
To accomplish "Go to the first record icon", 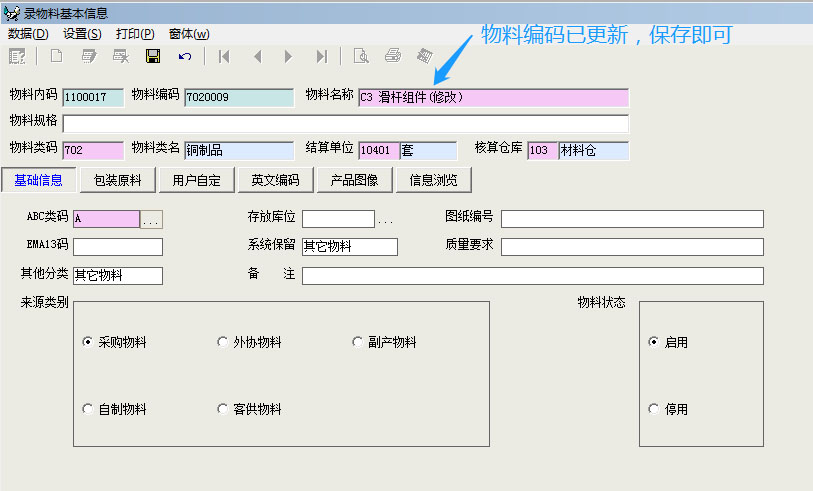I will tap(224, 56).
